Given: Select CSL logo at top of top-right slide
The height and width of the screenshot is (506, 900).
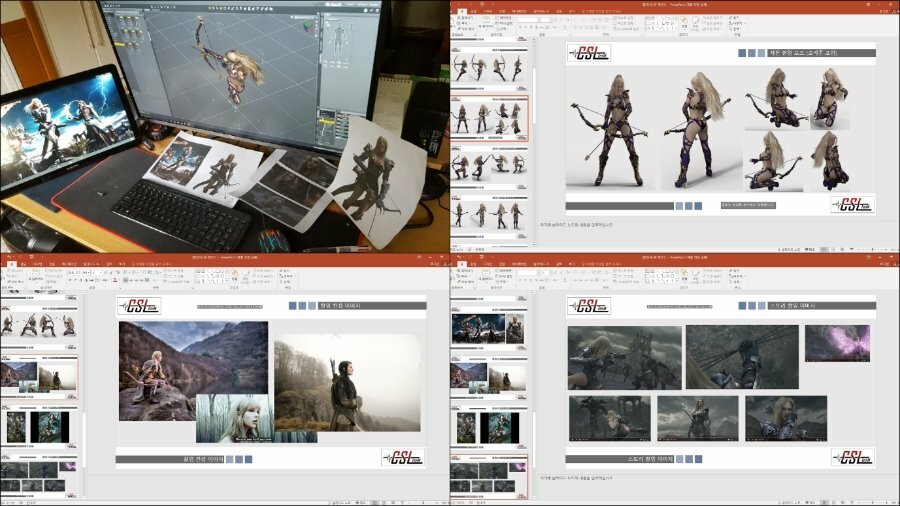Looking at the screenshot, I should [588, 53].
